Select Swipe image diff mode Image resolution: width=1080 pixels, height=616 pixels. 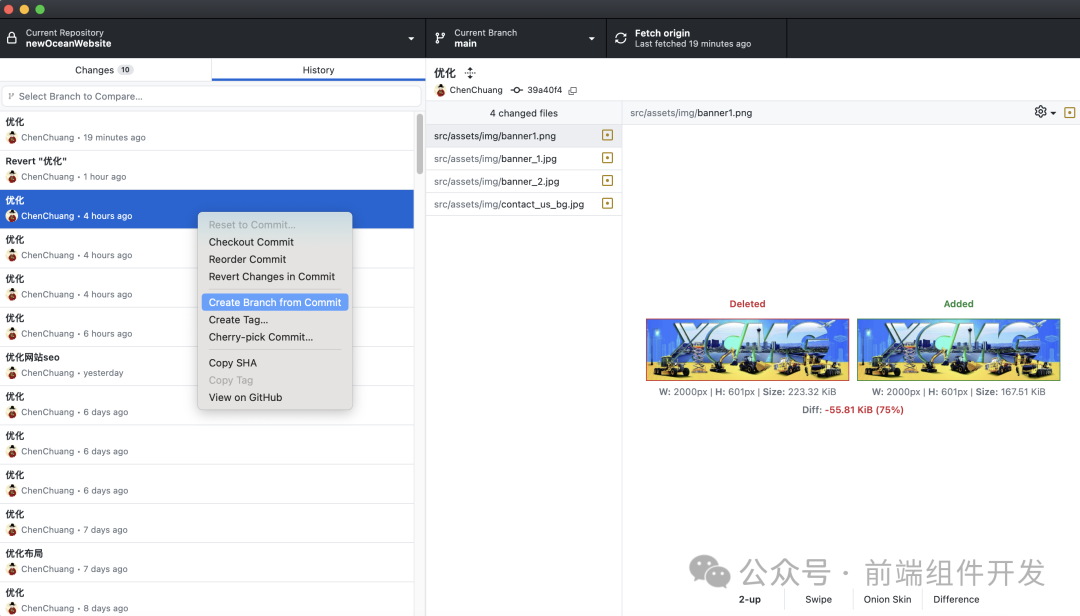(x=818, y=599)
